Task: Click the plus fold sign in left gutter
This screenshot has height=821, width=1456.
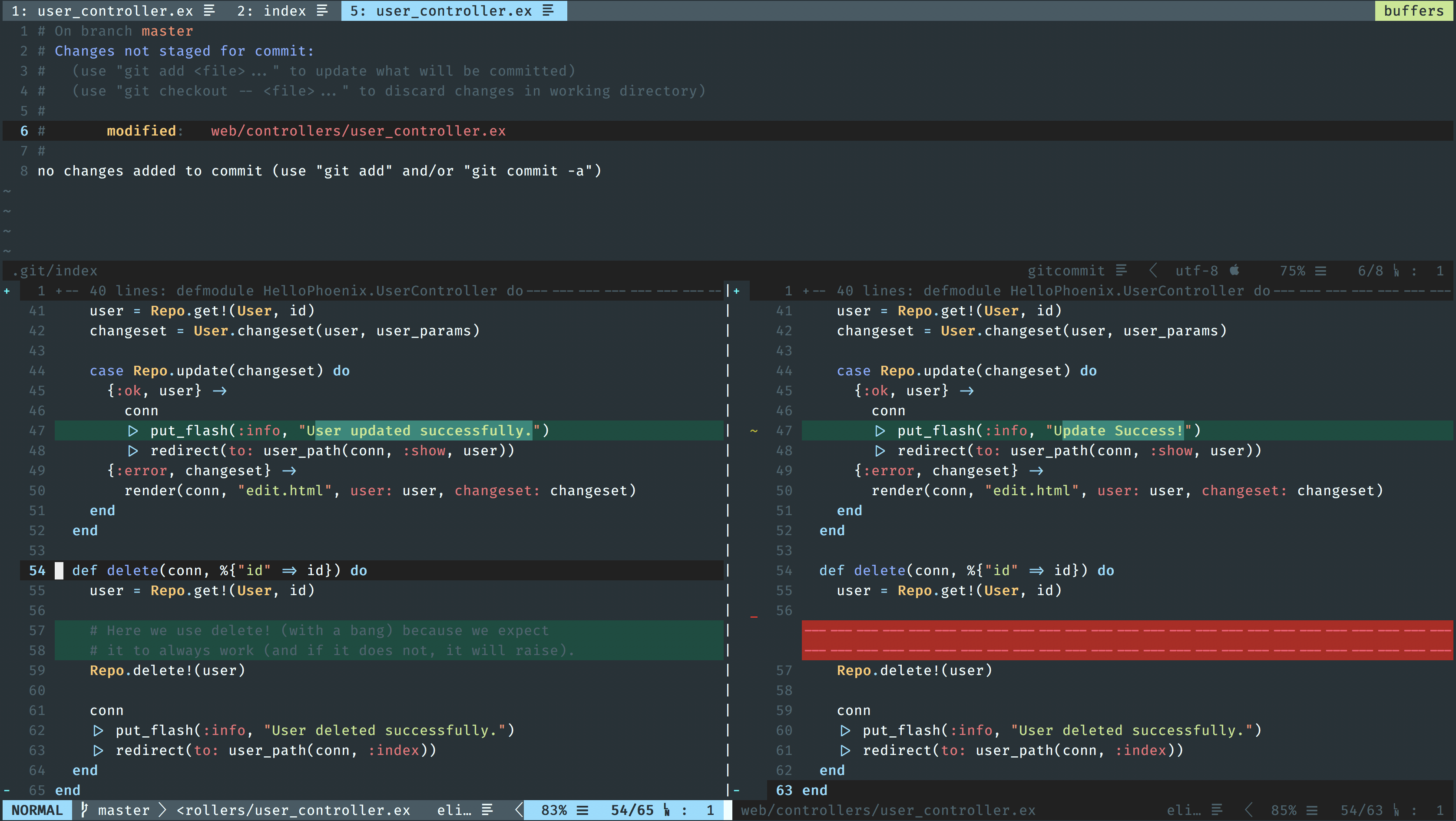Action: [x=7, y=291]
